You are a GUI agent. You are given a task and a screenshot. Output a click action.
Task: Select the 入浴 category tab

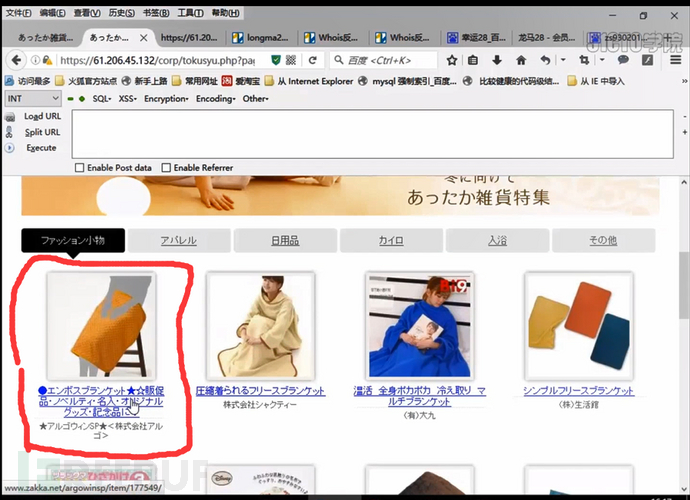pos(497,241)
